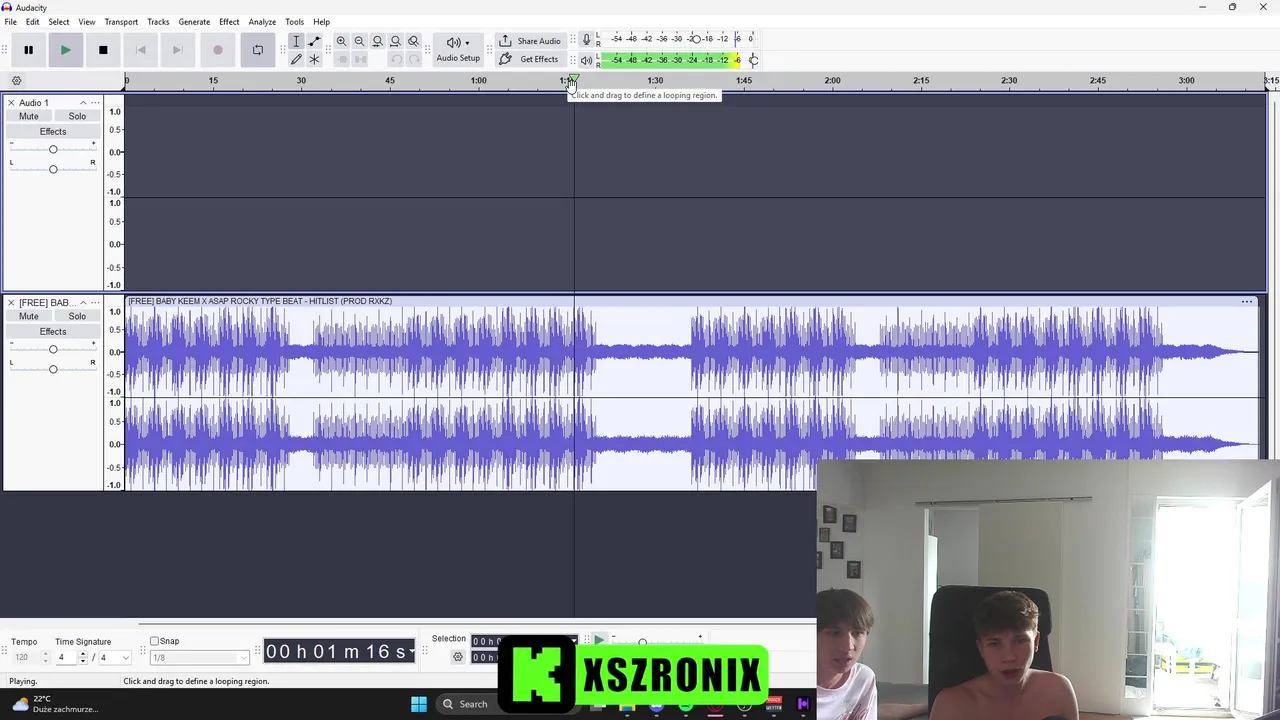Click the Zoom Out magnifier icon
This screenshot has height=720, width=1280.
pos(359,41)
